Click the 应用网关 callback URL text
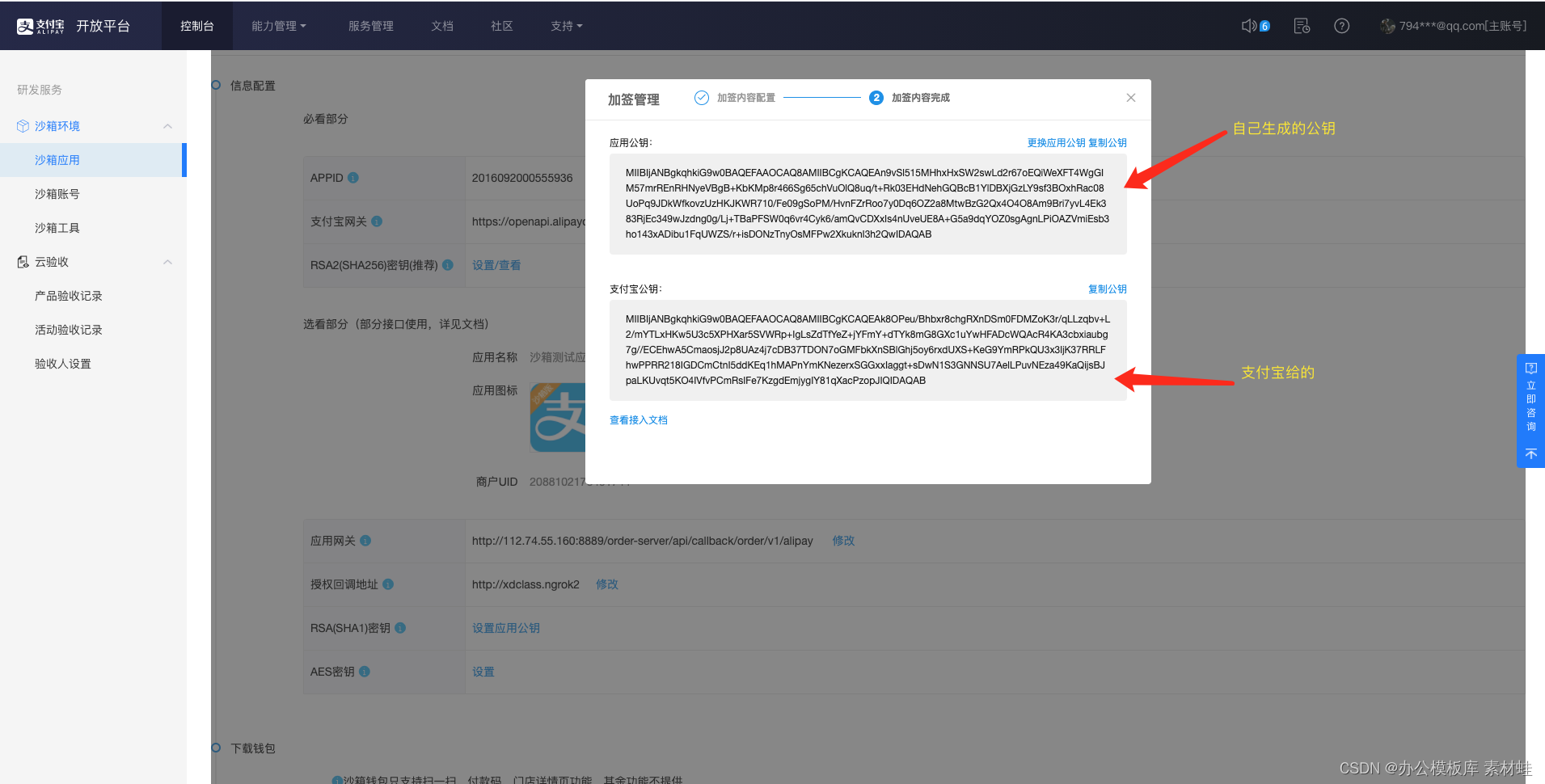Viewport: 1545px width, 784px height. (643, 541)
